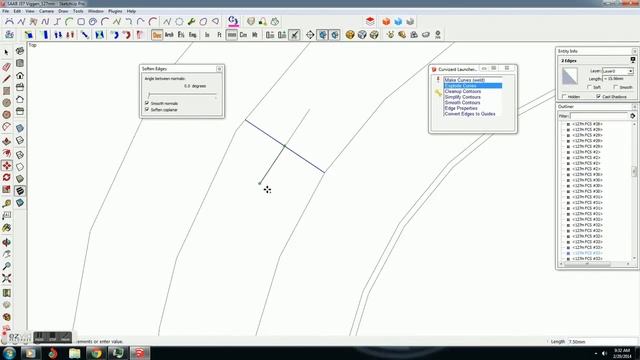640x360 pixels.
Task: Click the crosshair target toolbar icon
Action: pos(310,35)
